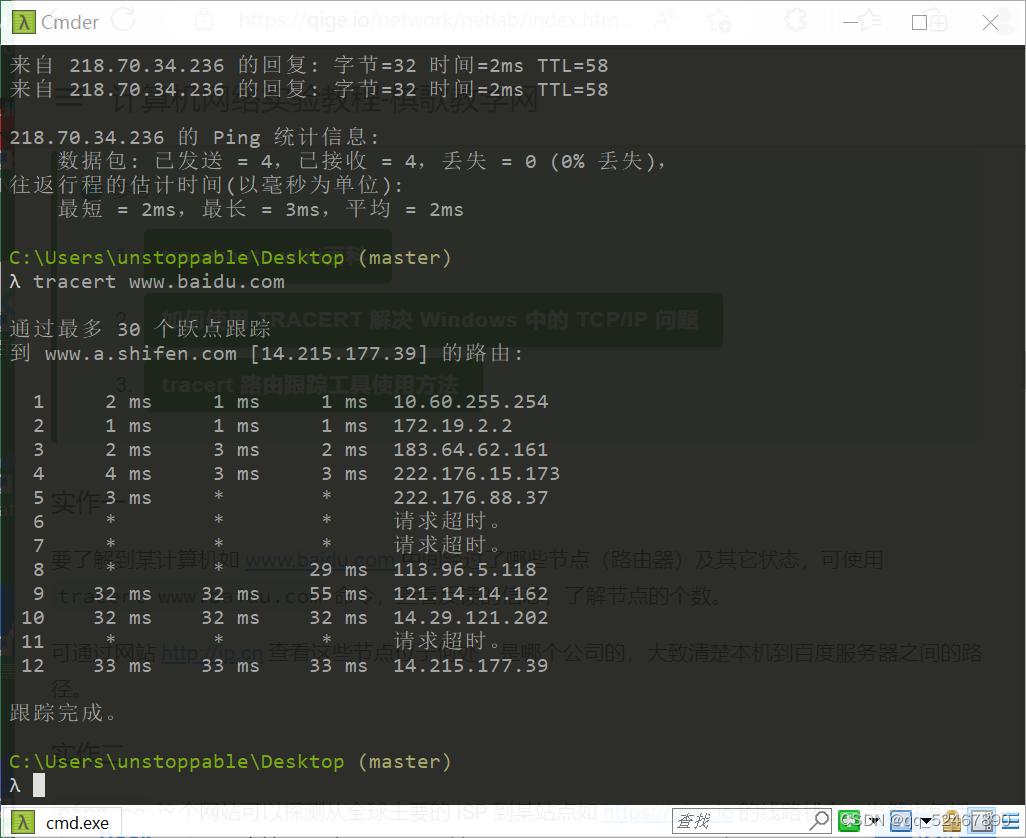
Task: Open dropdown arrow beside blue consoles icon
Action: point(927,820)
